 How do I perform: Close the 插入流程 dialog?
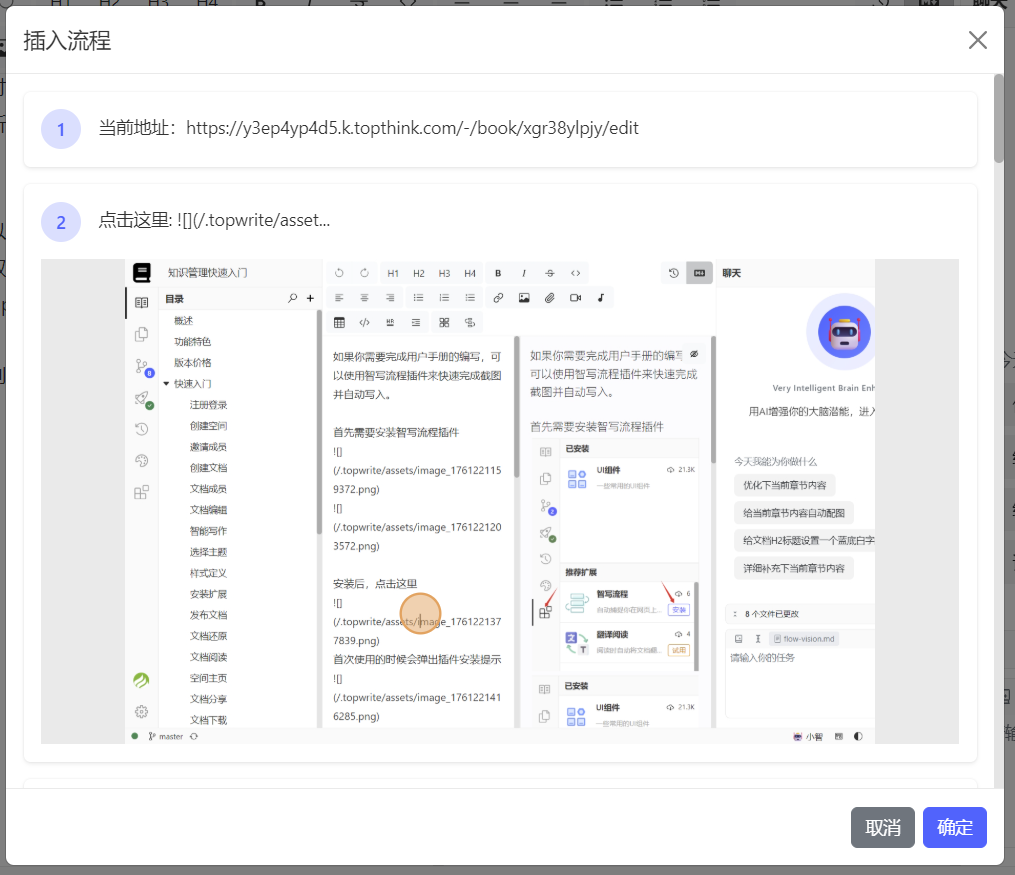977,40
